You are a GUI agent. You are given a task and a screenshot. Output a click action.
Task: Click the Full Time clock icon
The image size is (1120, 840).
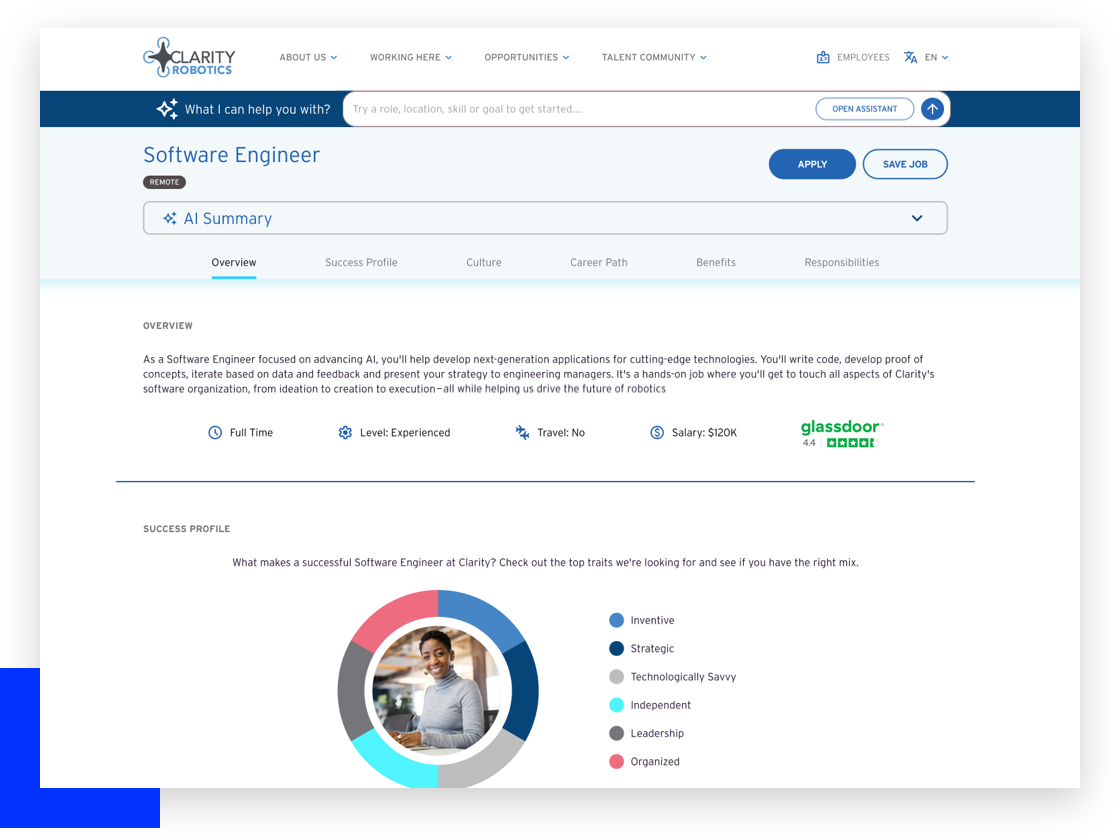(x=215, y=433)
